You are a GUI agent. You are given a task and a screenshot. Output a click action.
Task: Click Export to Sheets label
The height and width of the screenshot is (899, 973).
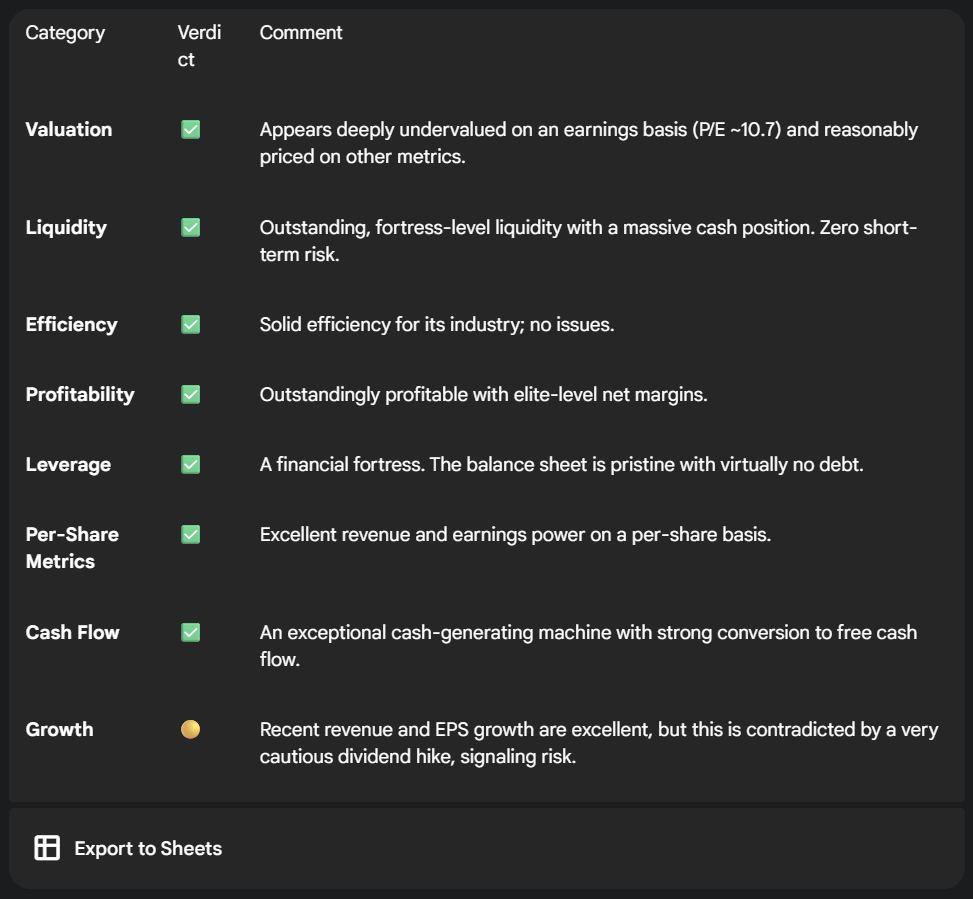coord(148,848)
